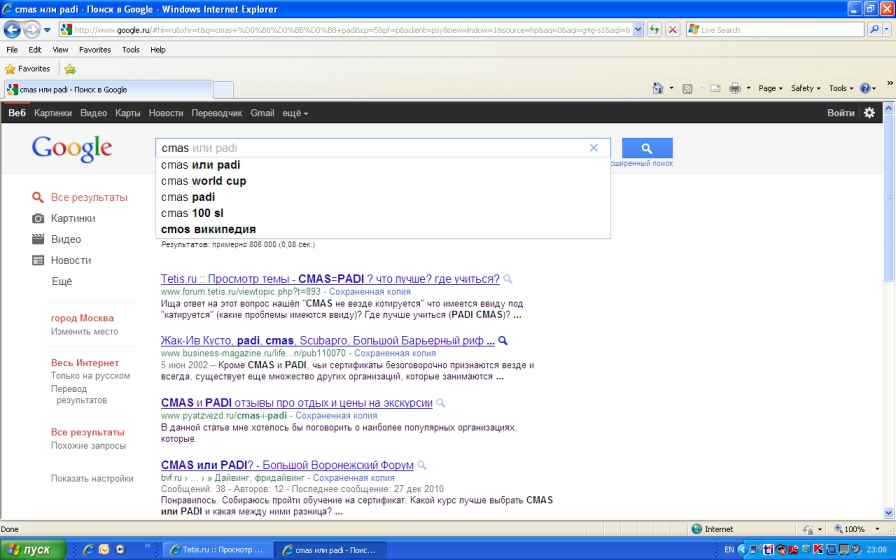The width and height of the screenshot is (896, 560).
Task: Select Видео with clapperboard icon in sidebar
Action: [57, 239]
